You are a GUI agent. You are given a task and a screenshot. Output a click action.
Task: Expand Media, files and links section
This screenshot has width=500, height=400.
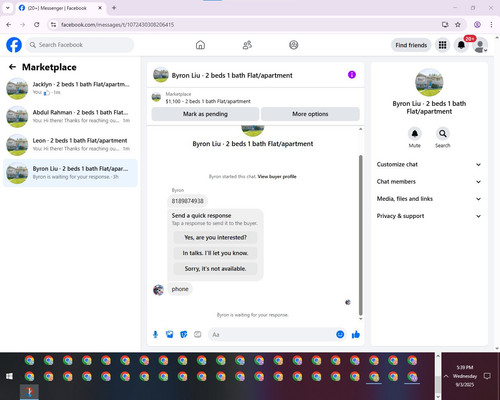(x=429, y=199)
